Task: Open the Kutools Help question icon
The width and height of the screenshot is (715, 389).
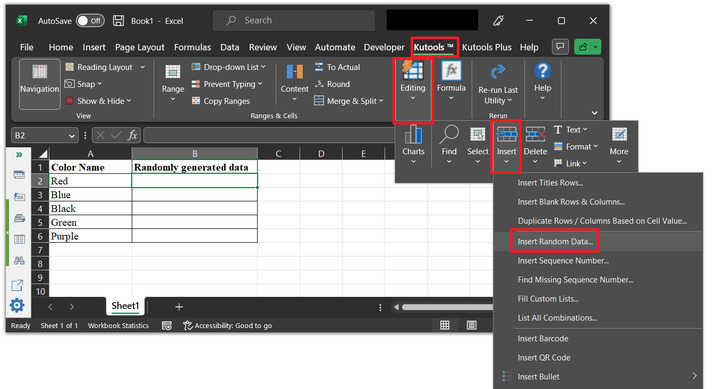Action: click(x=542, y=71)
